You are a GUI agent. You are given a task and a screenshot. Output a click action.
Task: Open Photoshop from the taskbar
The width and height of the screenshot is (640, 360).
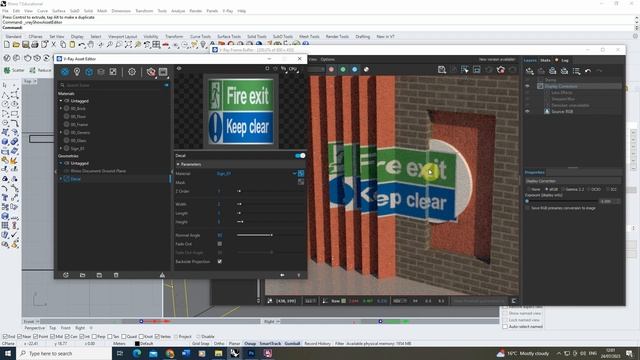[251, 353]
